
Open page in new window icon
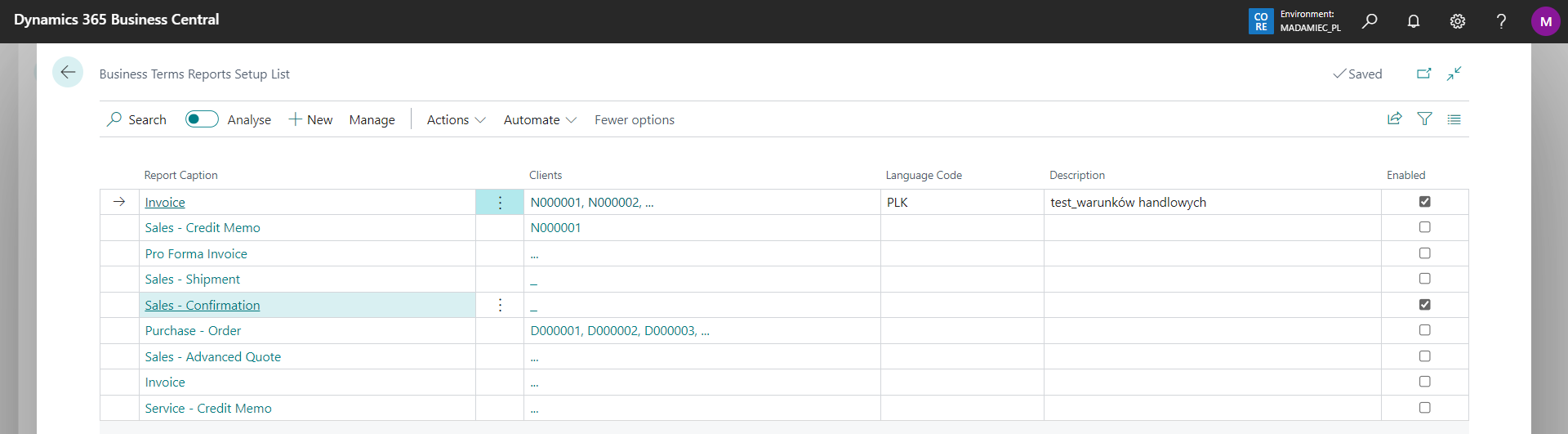click(1423, 74)
